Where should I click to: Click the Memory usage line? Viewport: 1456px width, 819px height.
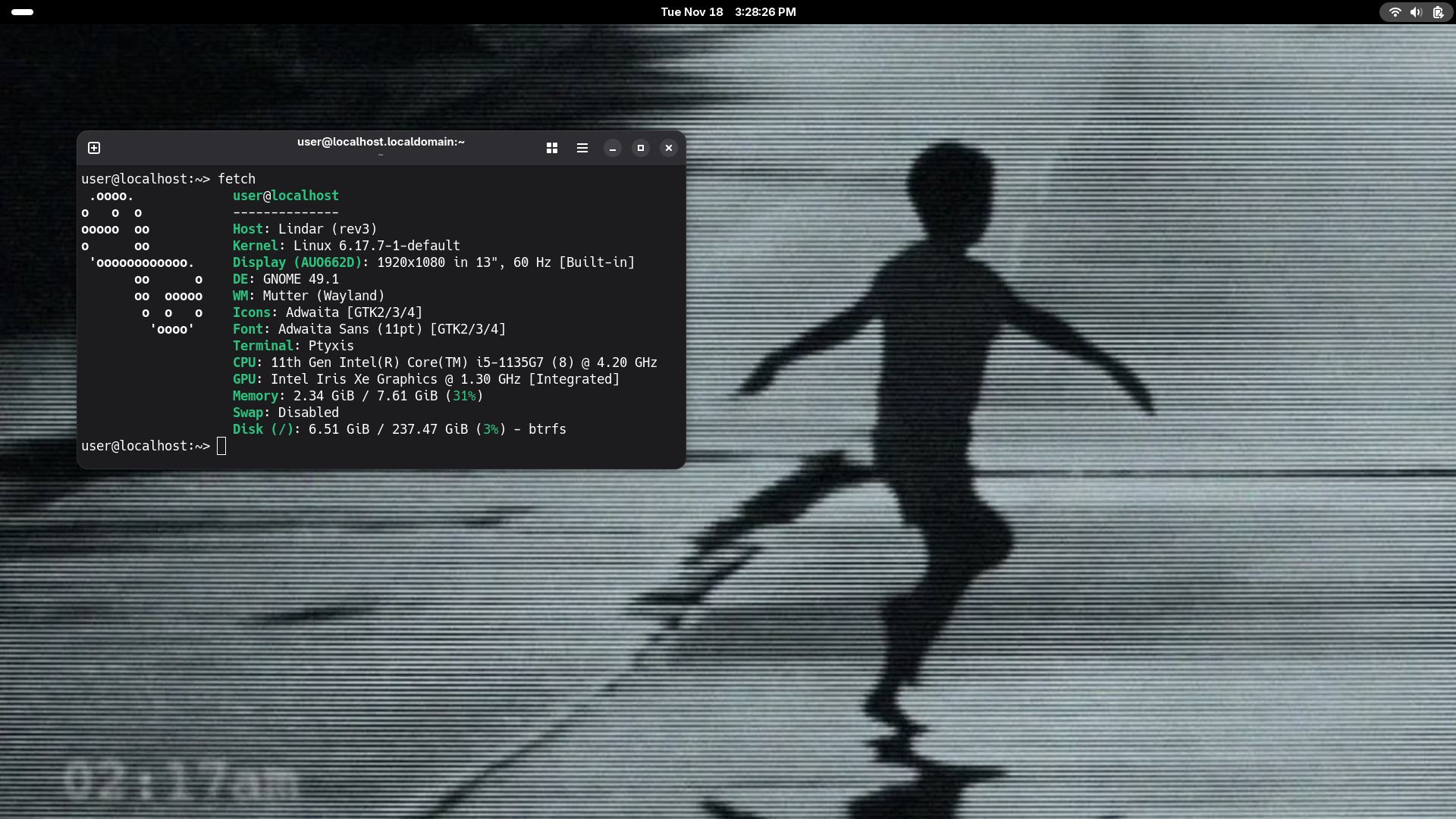tap(357, 396)
